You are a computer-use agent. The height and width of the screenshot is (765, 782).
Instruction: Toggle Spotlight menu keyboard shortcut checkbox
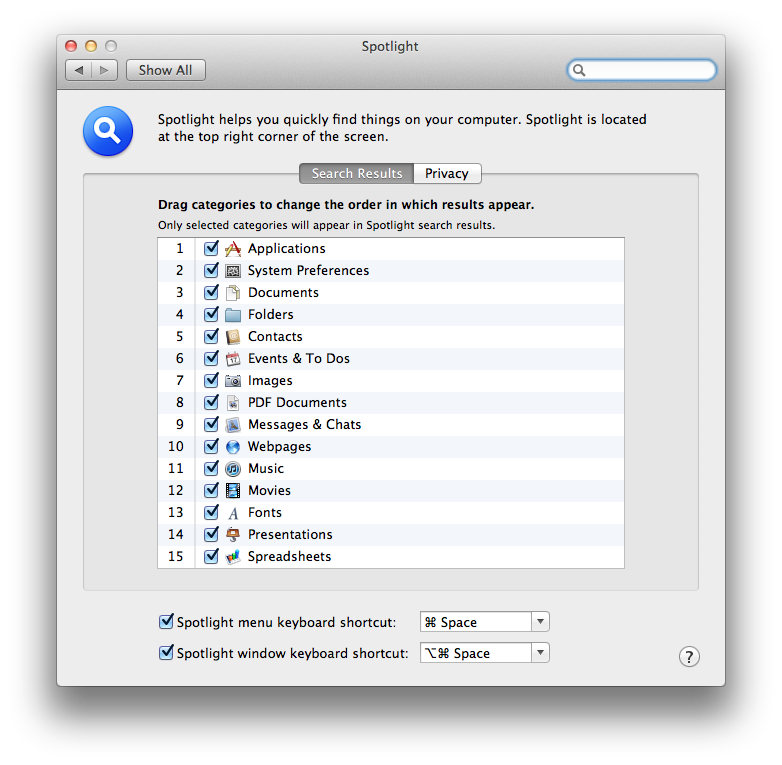tap(166, 621)
